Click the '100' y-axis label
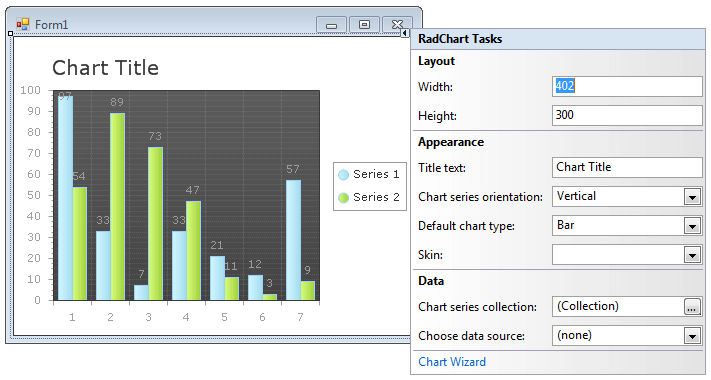 30,90
